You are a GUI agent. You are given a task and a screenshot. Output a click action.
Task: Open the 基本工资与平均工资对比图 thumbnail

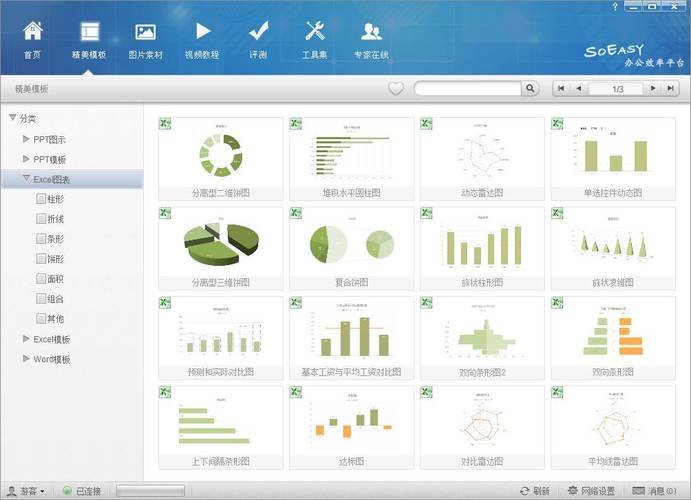pos(351,338)
